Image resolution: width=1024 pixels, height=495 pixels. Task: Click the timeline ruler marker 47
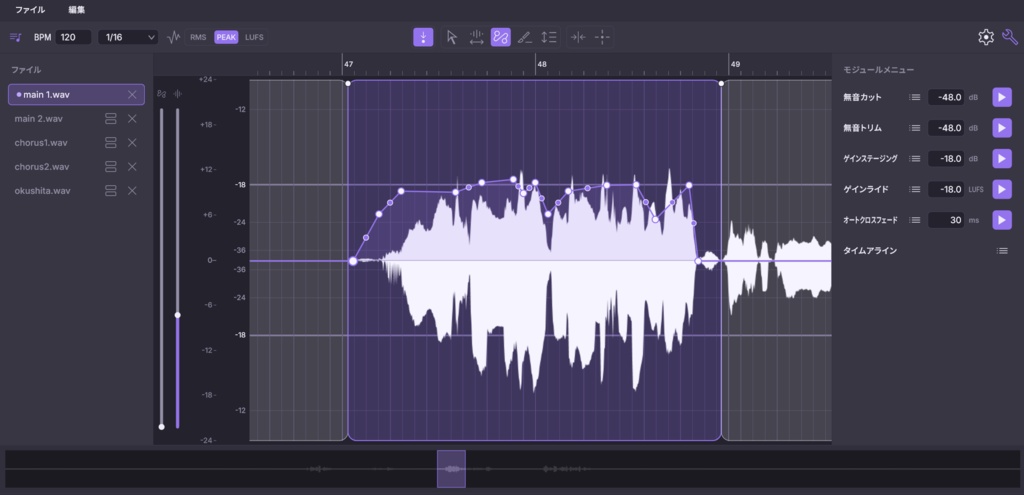click(x=349, y=65)
